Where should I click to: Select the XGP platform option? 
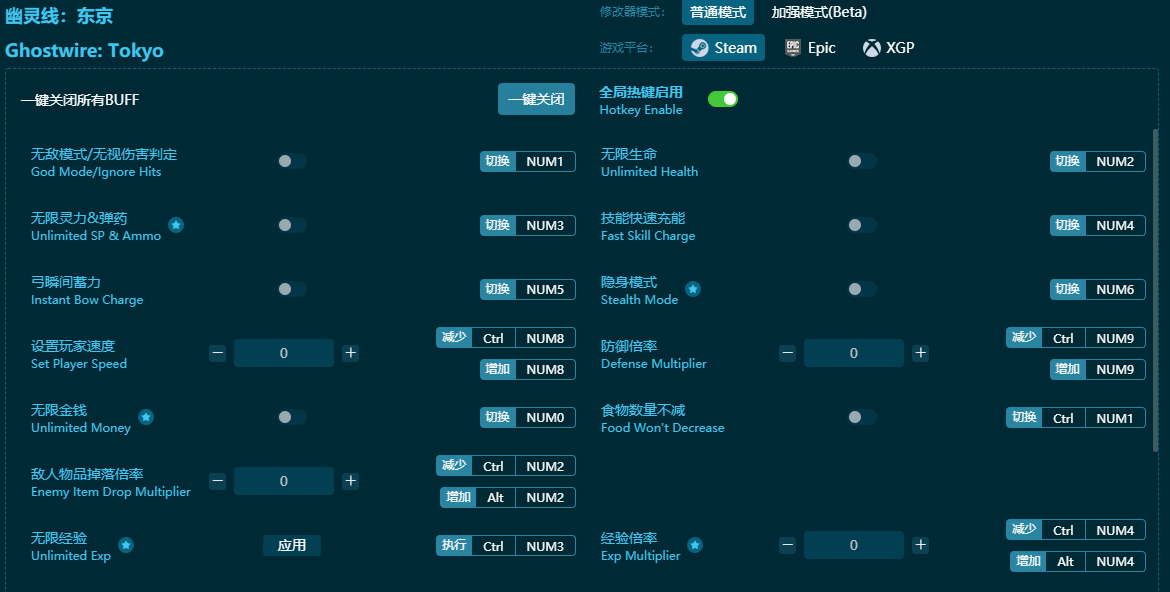[x=888, y=48]
